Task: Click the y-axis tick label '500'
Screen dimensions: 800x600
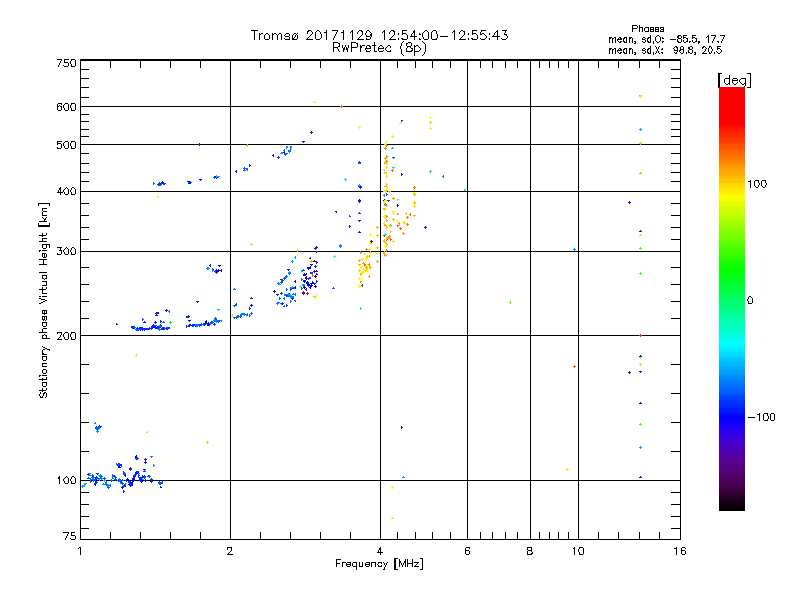Action: (66, 145)
